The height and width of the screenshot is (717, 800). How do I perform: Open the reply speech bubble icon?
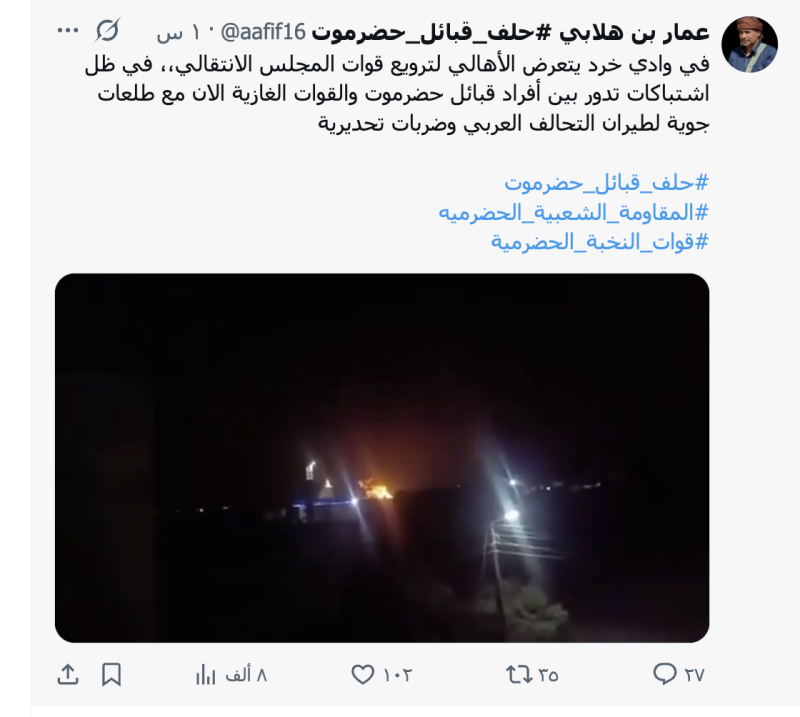point(664,674)
